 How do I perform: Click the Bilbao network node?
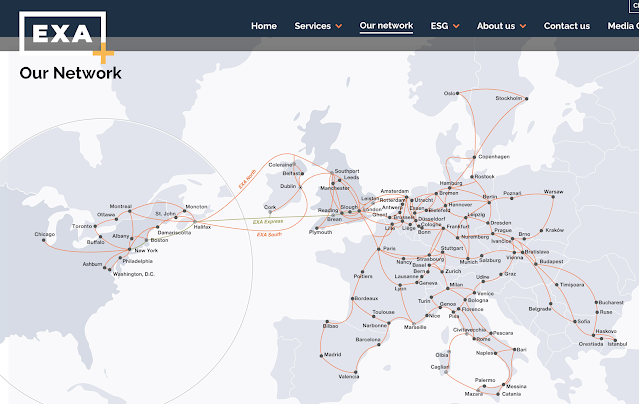click(x=327, y=322)
